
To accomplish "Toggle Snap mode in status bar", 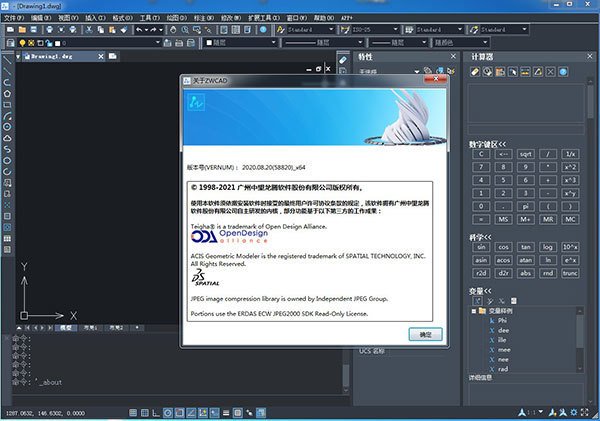I will [133, 413].
